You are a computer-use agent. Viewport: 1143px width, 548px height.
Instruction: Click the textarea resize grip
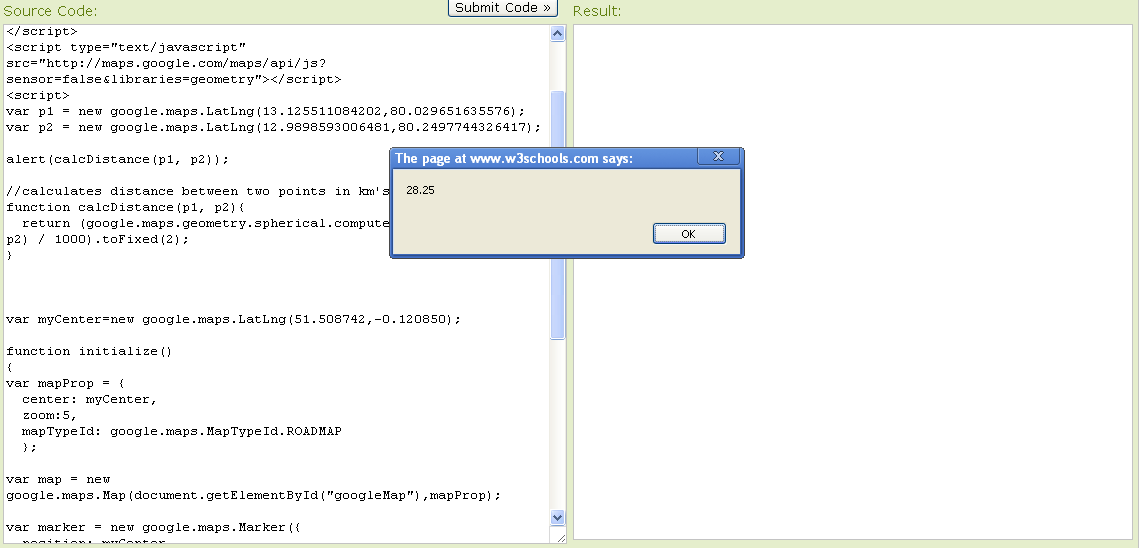coord(560,538)
